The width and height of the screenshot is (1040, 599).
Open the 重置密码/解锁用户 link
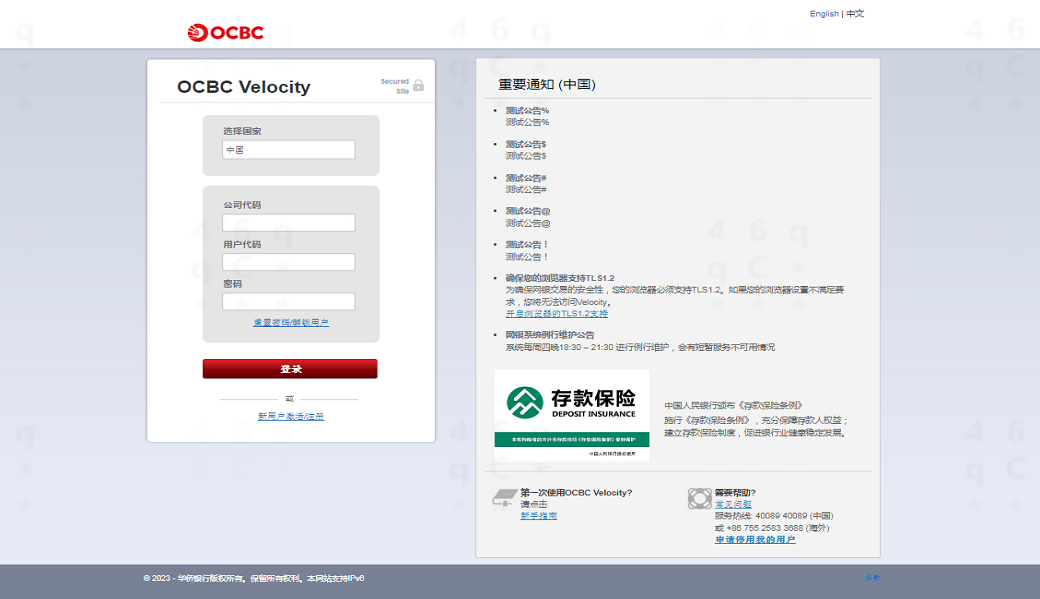point(291,322)
